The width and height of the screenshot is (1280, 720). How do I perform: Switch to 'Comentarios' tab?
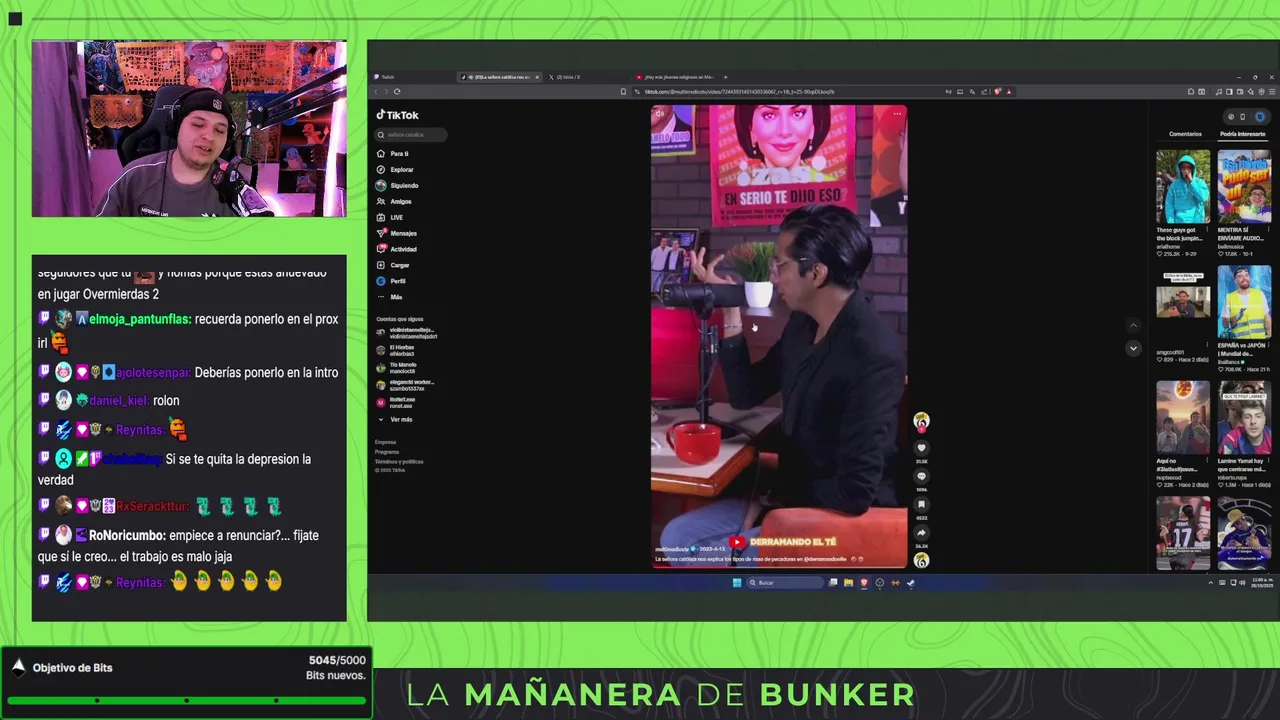[1185, 134]
